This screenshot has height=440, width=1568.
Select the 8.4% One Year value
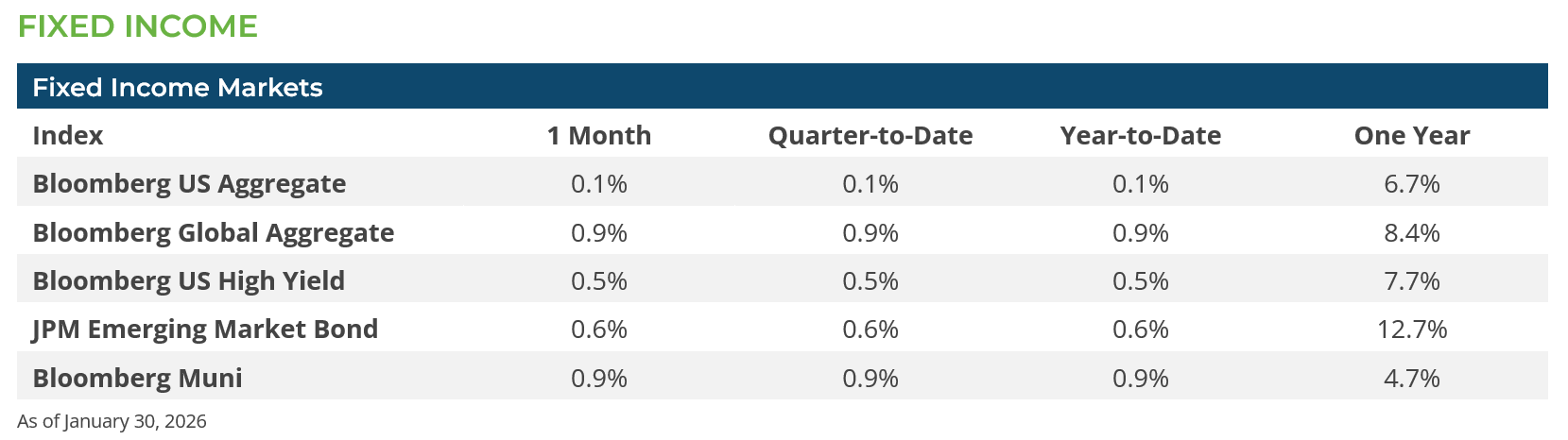tap(1412, 233)
